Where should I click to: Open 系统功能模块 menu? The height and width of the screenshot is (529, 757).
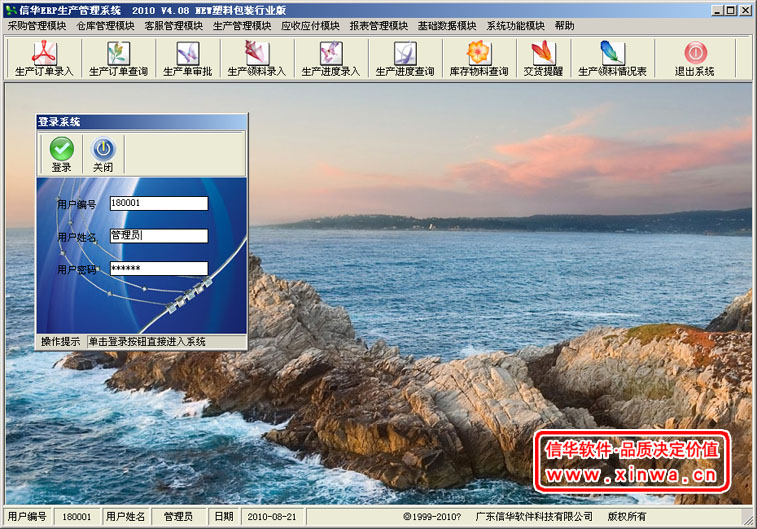pos(515,26)
